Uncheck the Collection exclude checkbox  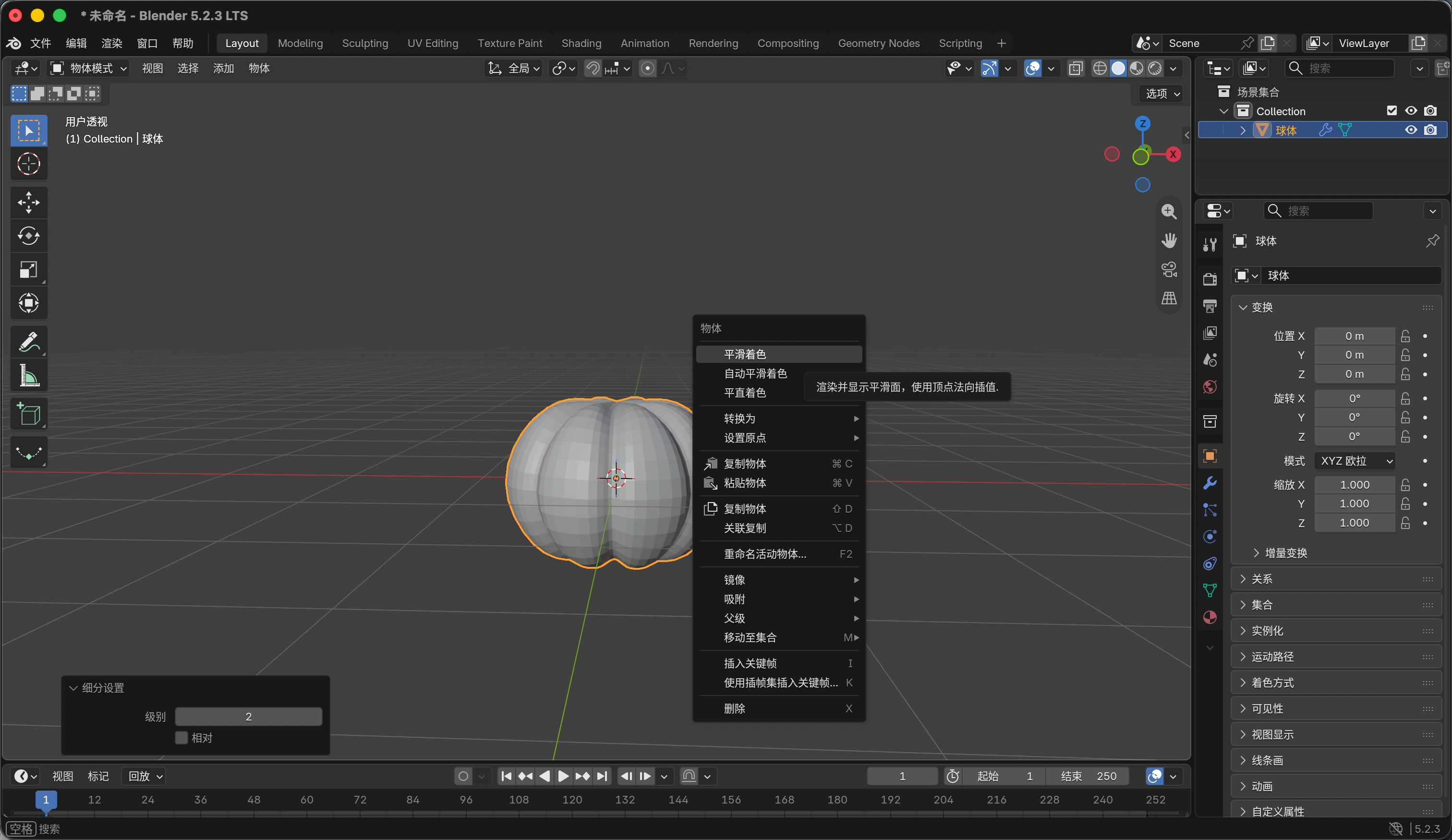click(x=1391, y=110)
